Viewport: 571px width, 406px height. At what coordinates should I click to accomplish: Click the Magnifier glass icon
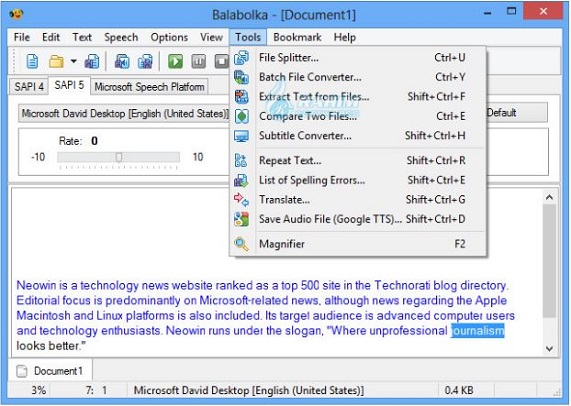click(x=241, y=244)
